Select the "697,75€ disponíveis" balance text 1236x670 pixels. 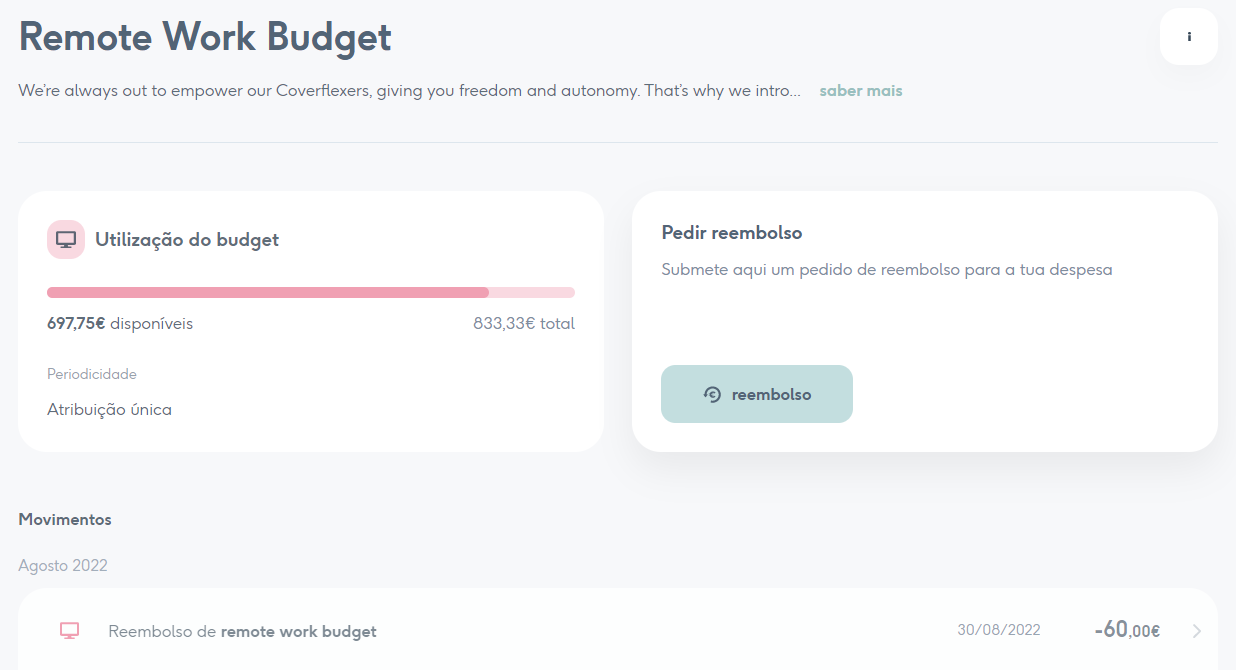click(119, 323)
